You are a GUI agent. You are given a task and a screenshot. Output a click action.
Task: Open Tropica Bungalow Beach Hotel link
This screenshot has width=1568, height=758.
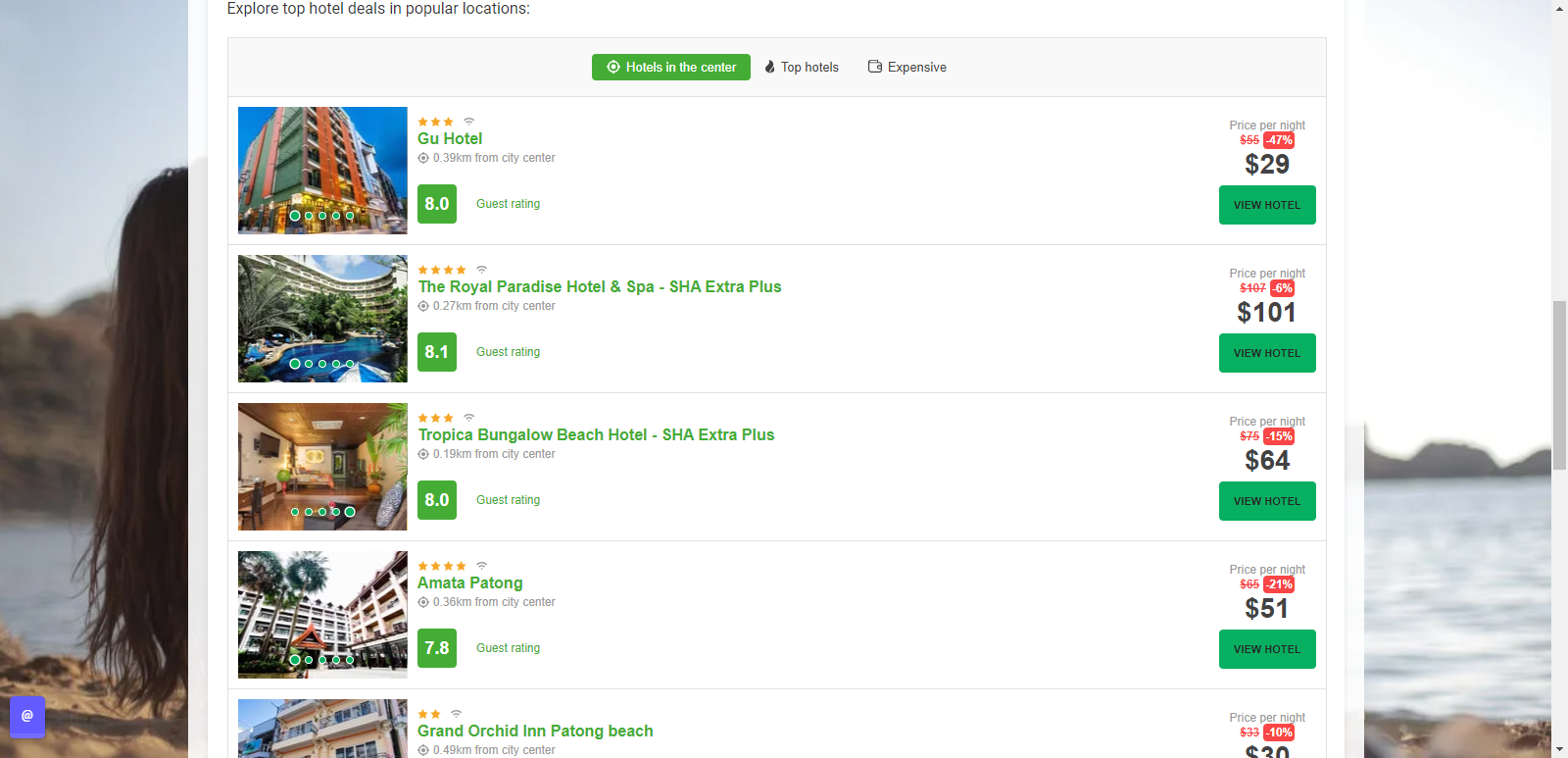596,435
